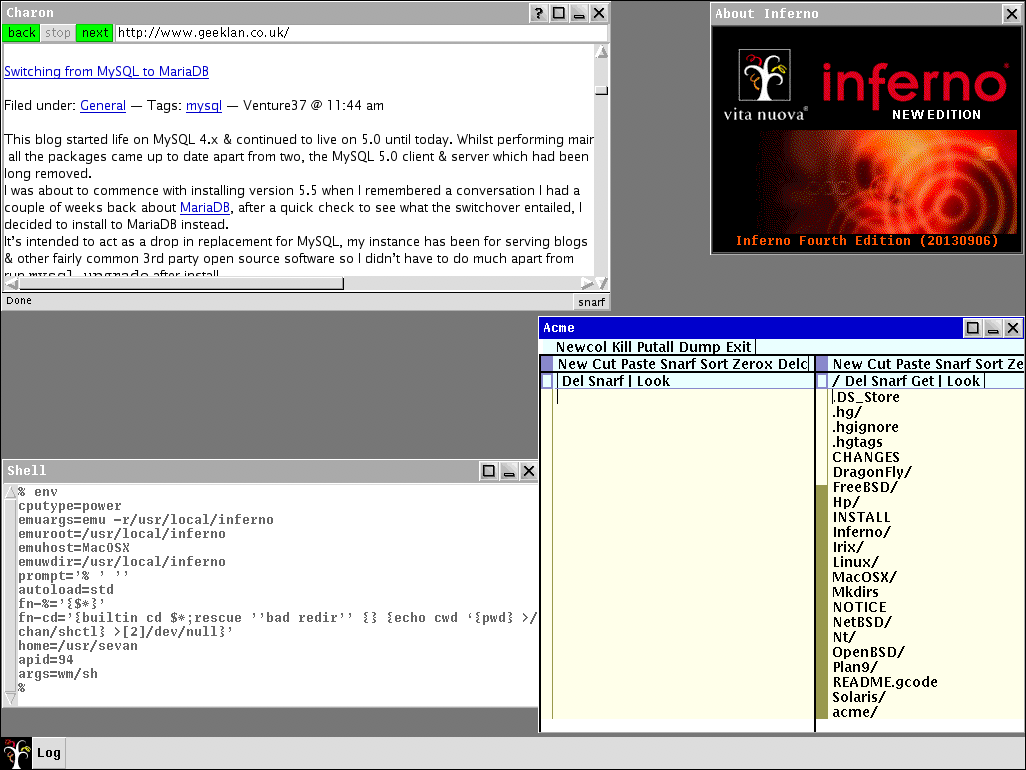1026x770 pixels.
Task: Click the Charon URL address field
Action: pyautogui.click(x=360, y=33)
